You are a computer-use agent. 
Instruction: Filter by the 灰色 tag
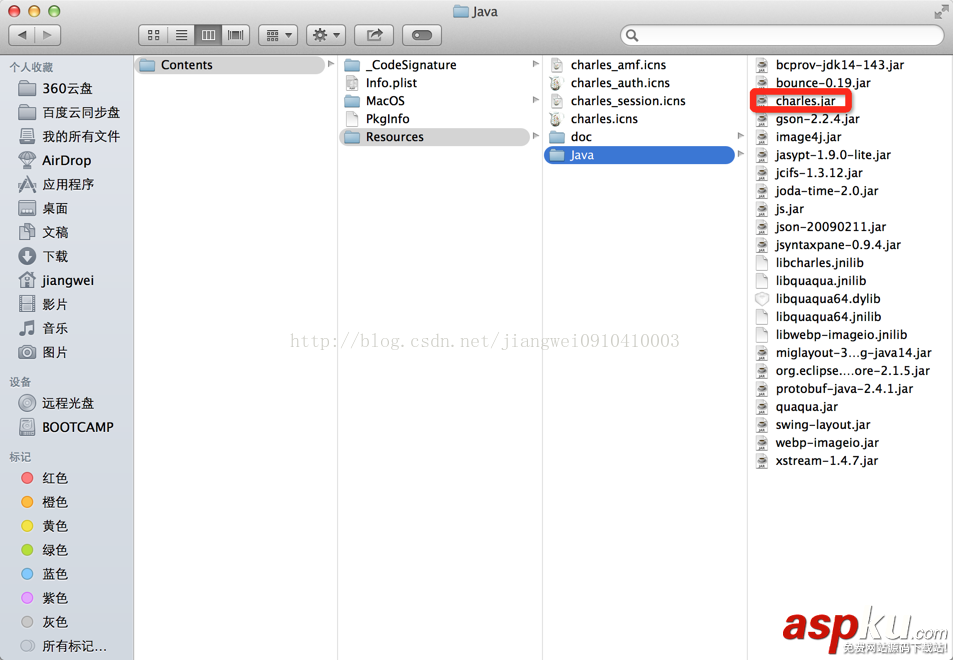(x=67, y=622)
